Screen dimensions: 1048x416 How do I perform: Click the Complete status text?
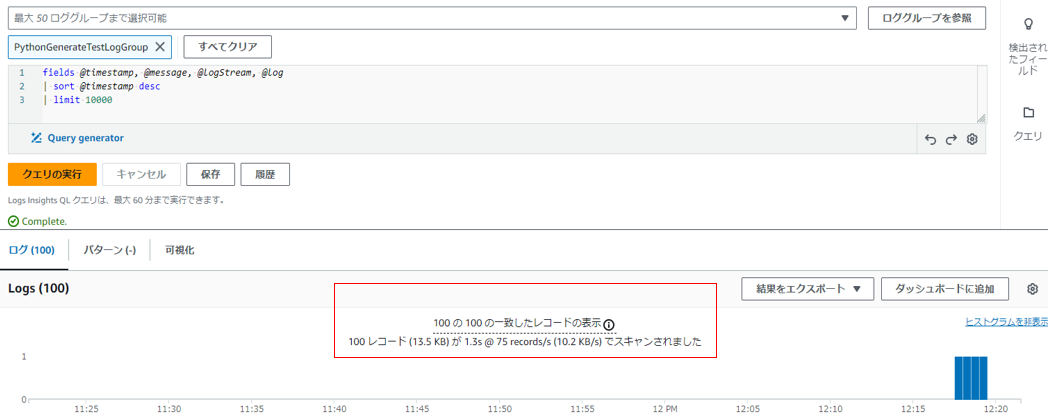pyautogui.click(x=44, y=221)
